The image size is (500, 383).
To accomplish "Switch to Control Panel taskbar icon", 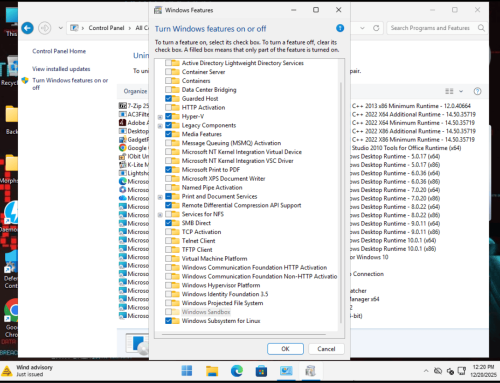I will [286, 371].
